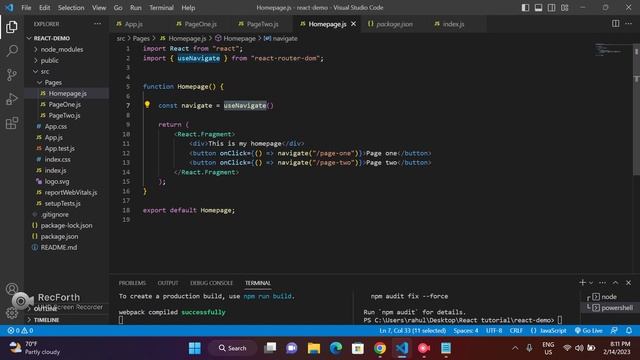Click the Task View taskbar icon
Image resolution: width=640 pixels, height=360 pixels.
coord(270,348)
